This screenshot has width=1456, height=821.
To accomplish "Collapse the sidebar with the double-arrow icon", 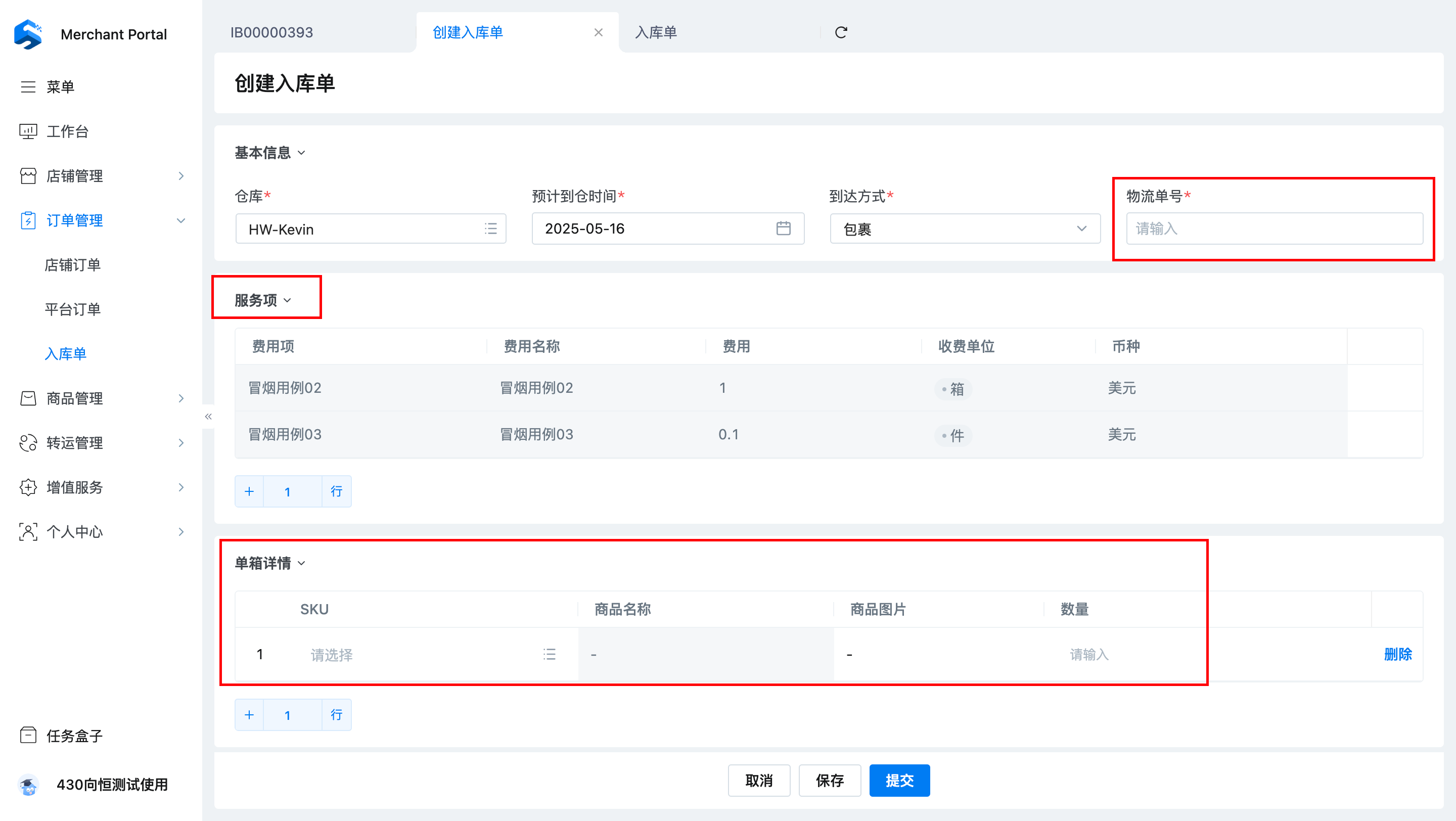I will point(208,417).
